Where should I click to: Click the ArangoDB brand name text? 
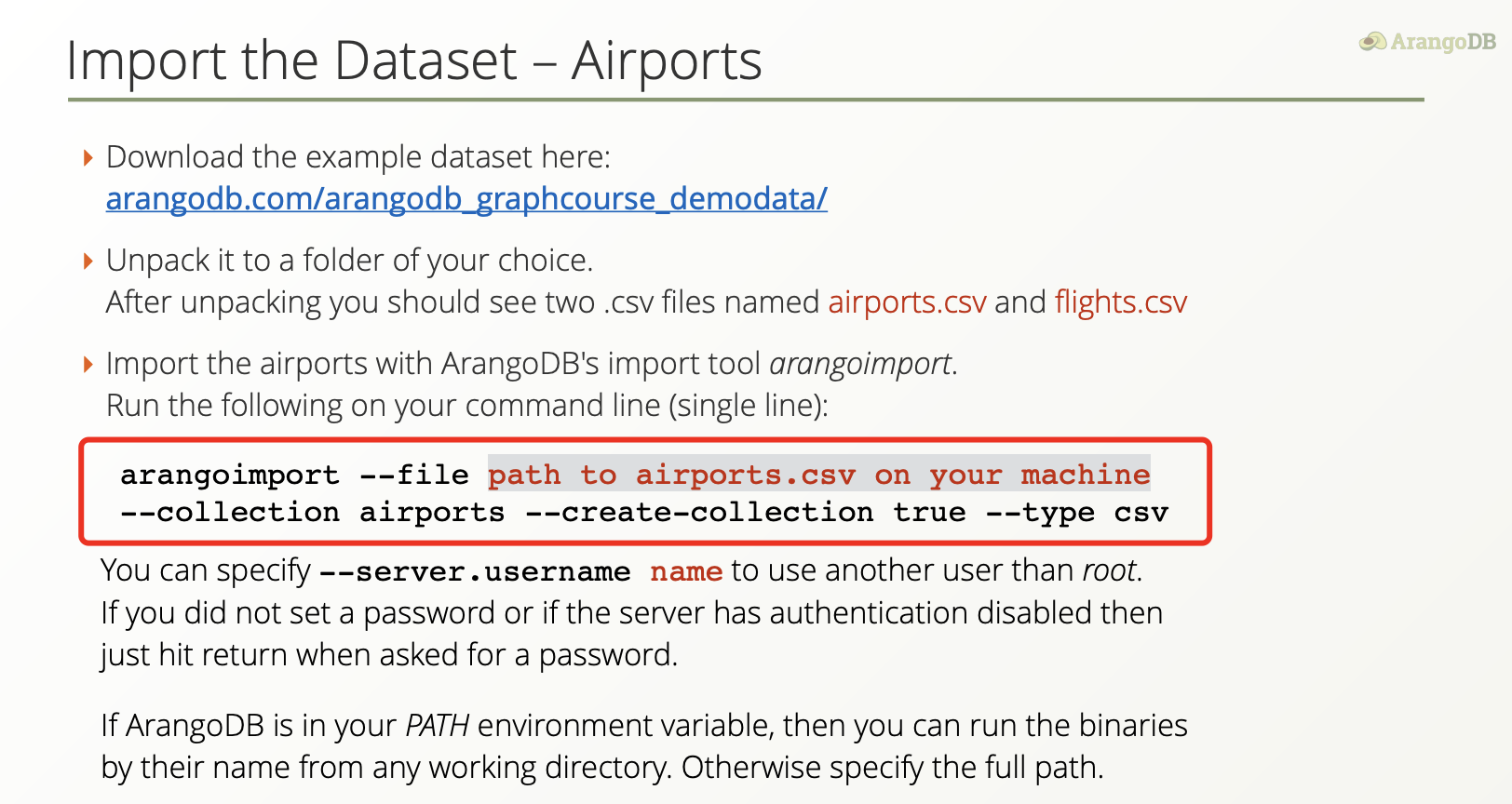1442,42
